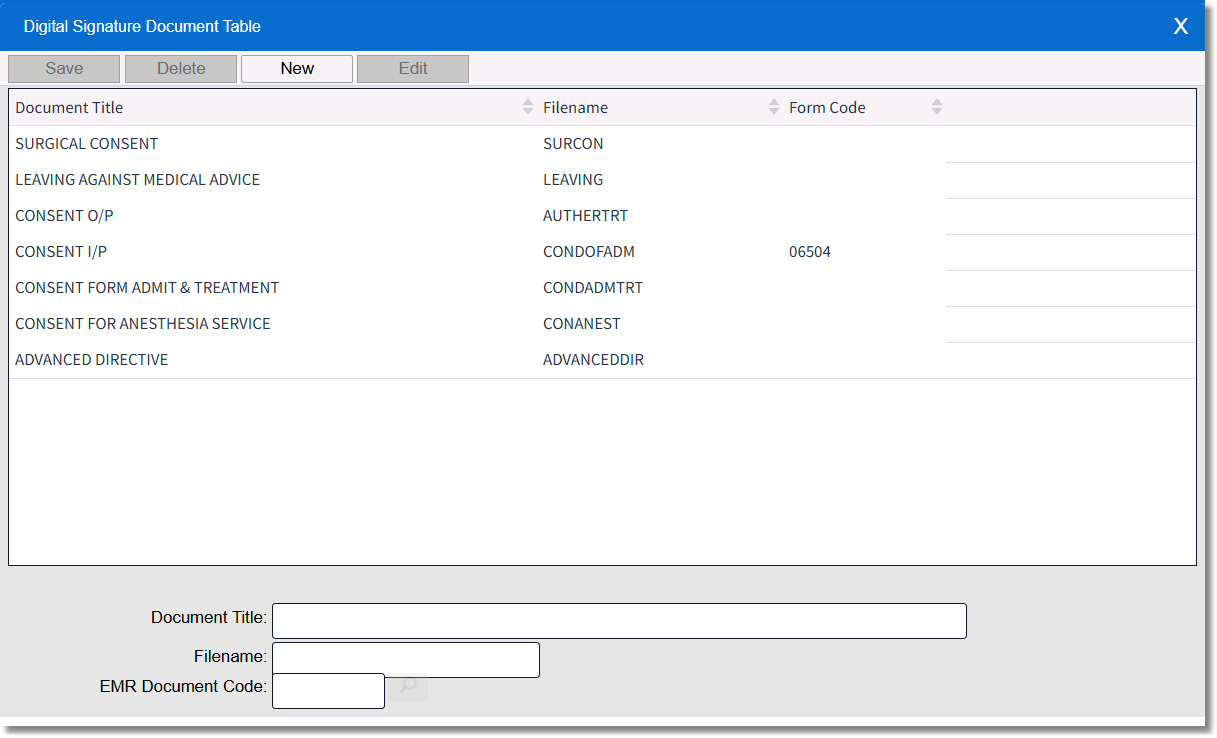This screenshot has width=1217, height=738.
Task: Click the Form Code 06504 cell
Action: pos(810,252)
